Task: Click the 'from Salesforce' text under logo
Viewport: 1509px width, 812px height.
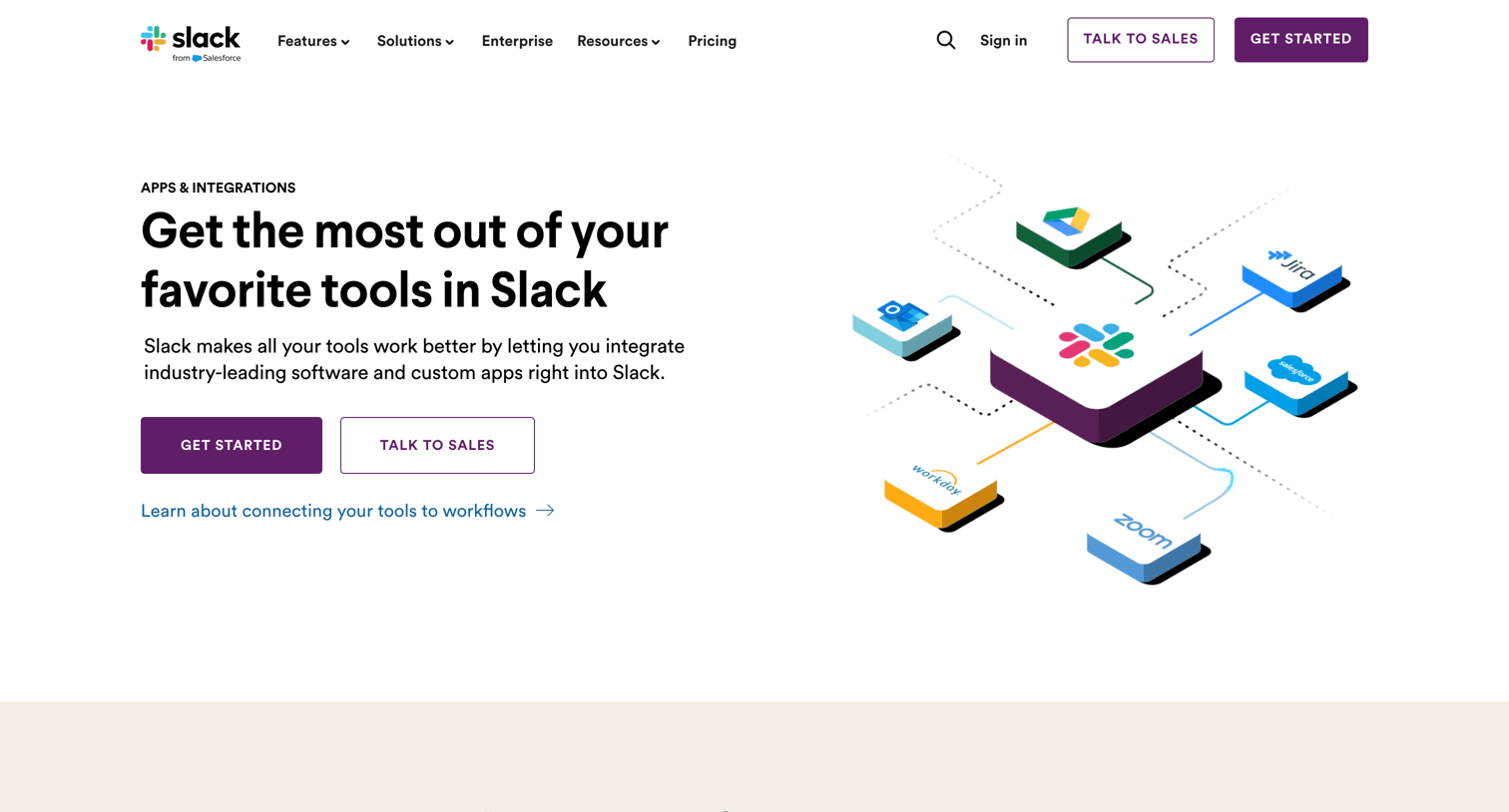Action: tap(207, 58)
